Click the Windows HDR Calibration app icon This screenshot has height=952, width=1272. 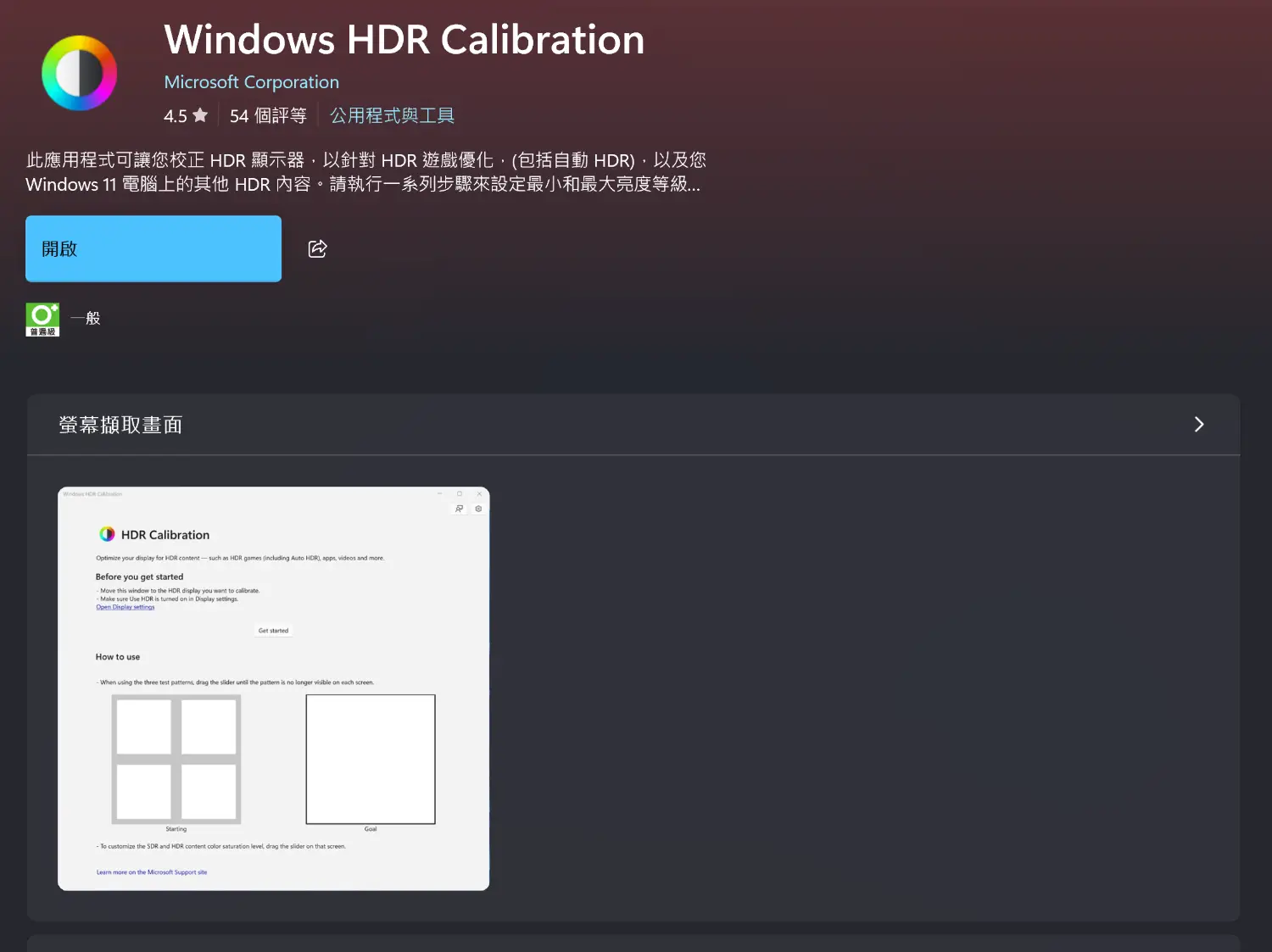point(80,73)
